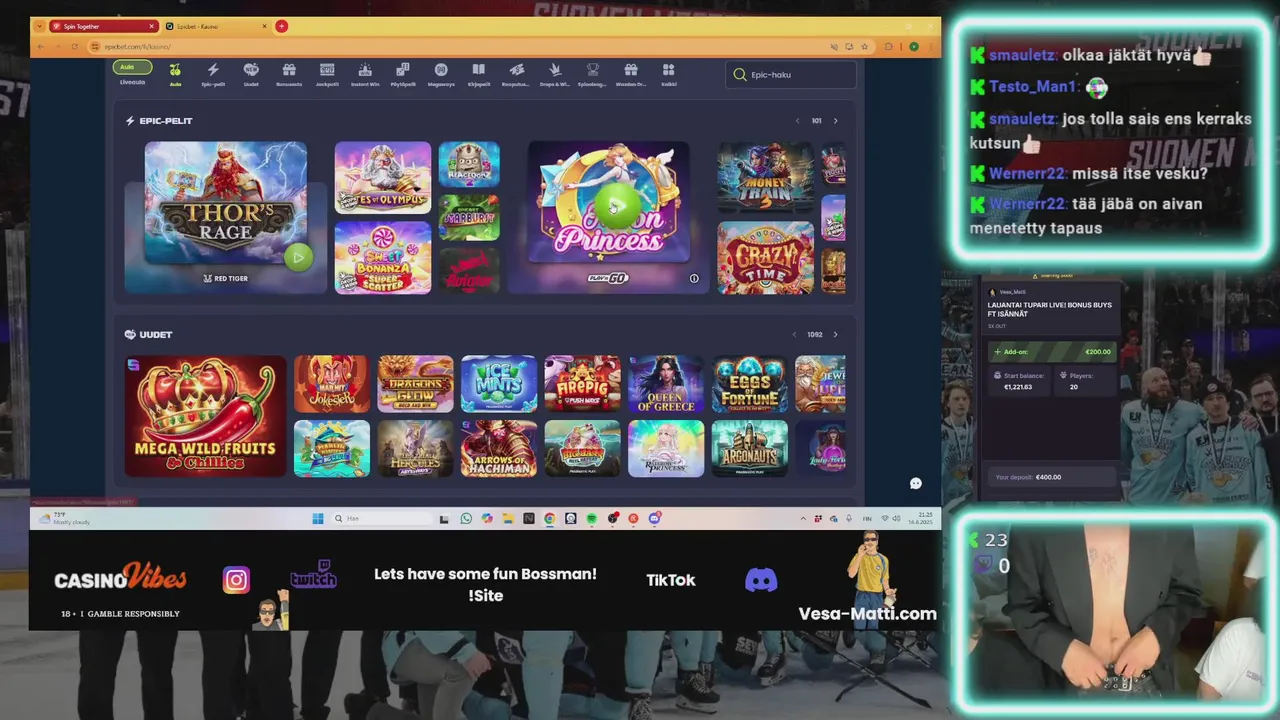Reload the page with browser refresh

pos(74,47)
